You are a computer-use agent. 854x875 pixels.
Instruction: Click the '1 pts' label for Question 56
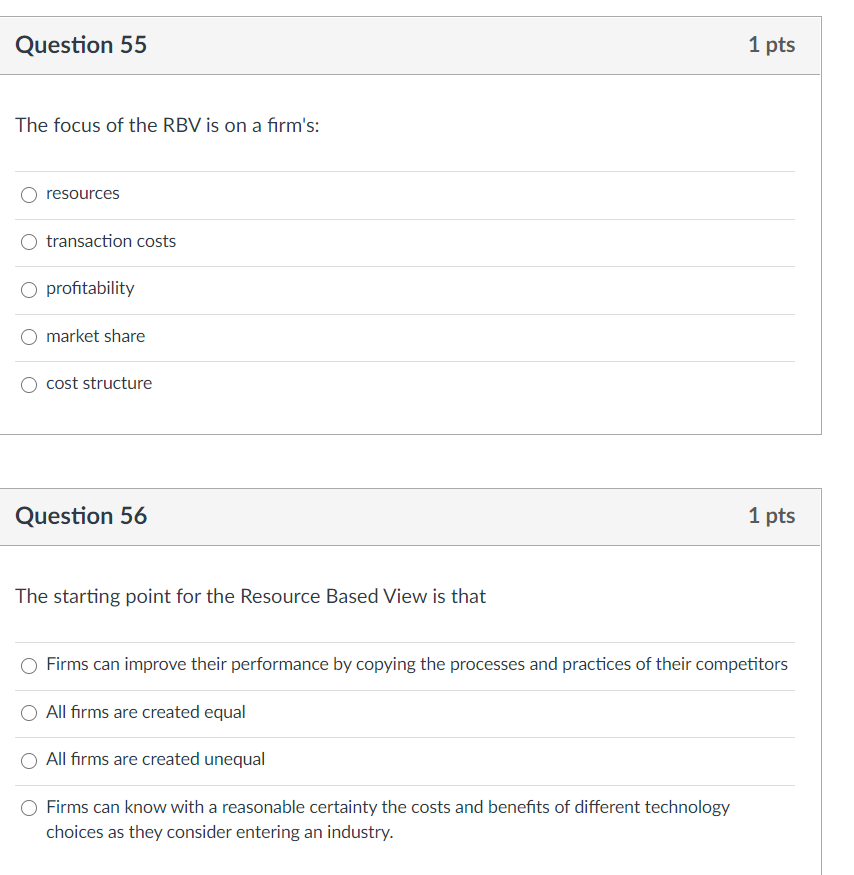[772, 517]
